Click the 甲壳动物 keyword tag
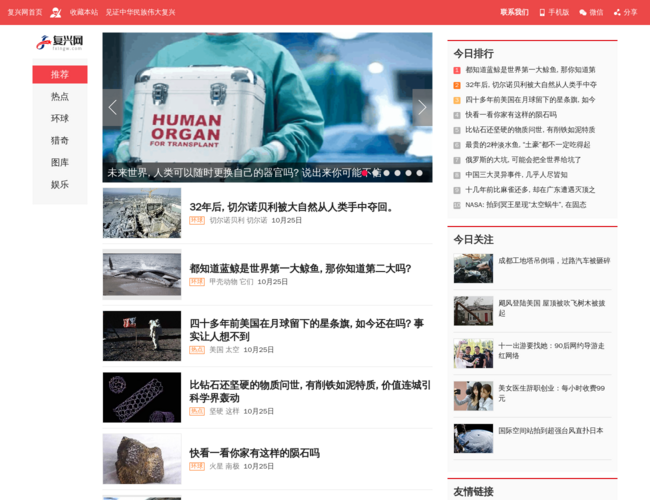Viewport: 650px width, 500px height. click(x=223, y=282)
